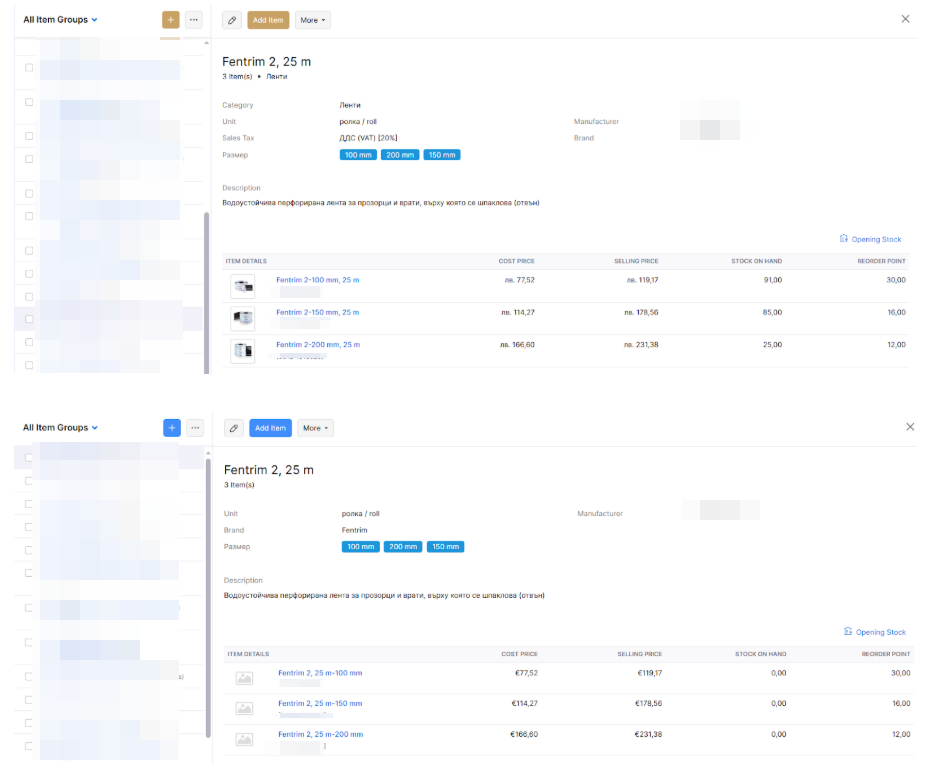Open the More dropdown in the lower panel
The image size is (946, 780).
[x=315, y=427]
